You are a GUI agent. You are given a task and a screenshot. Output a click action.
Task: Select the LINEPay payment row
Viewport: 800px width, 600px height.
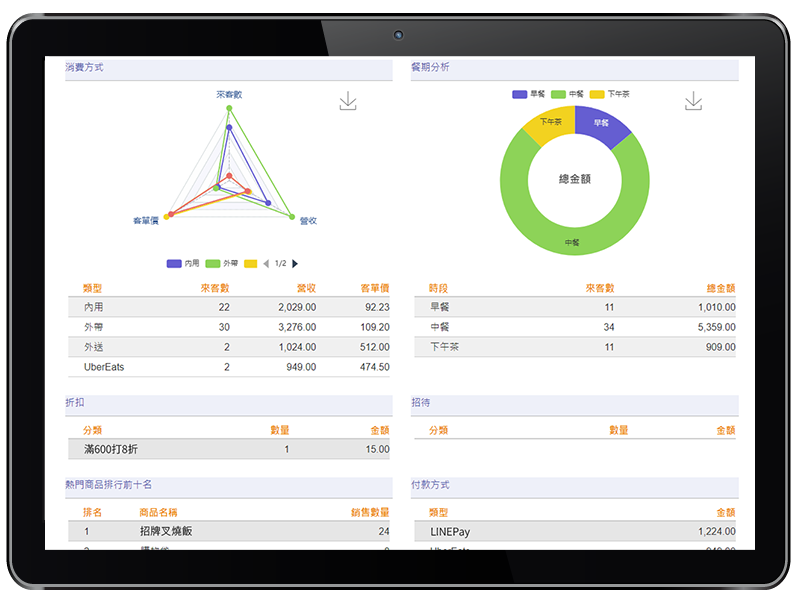[575, 532]
